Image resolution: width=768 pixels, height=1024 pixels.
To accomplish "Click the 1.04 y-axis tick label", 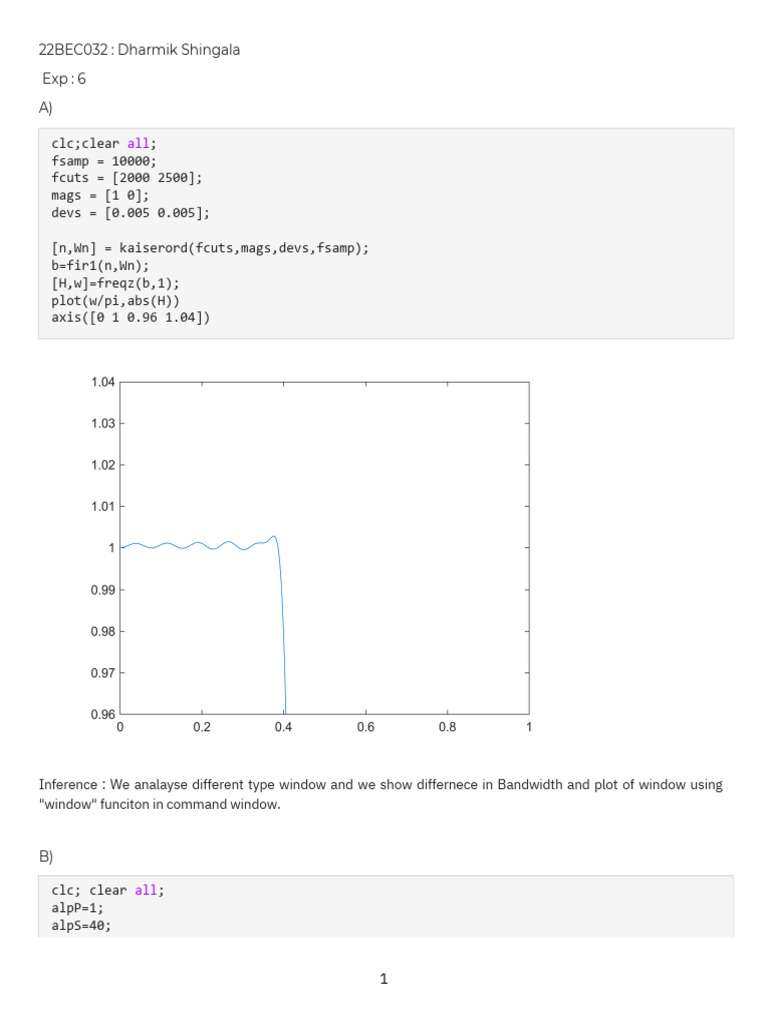I will [x=103, y=382].
